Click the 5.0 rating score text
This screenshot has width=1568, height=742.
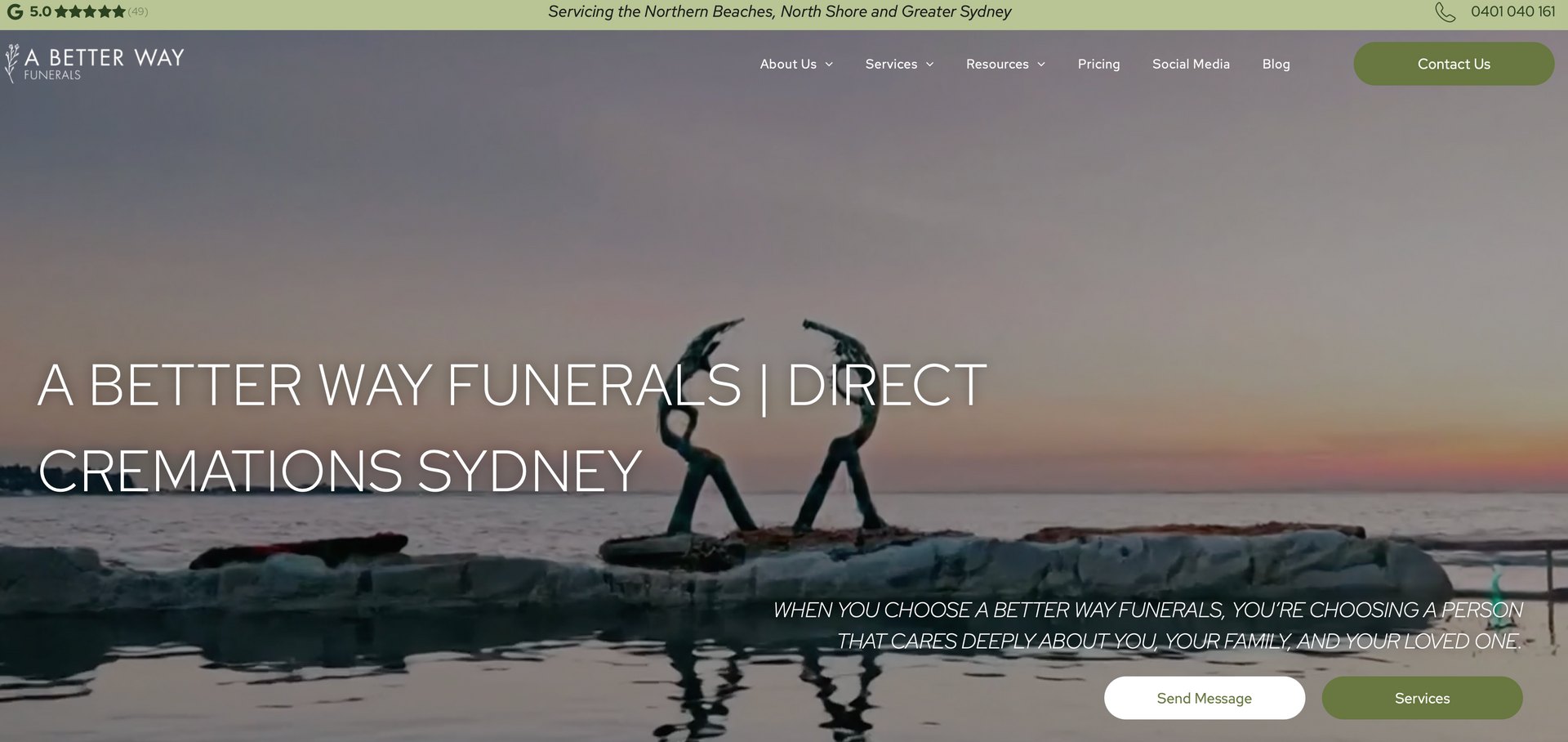pyautogui.click(x=40, y=11)
